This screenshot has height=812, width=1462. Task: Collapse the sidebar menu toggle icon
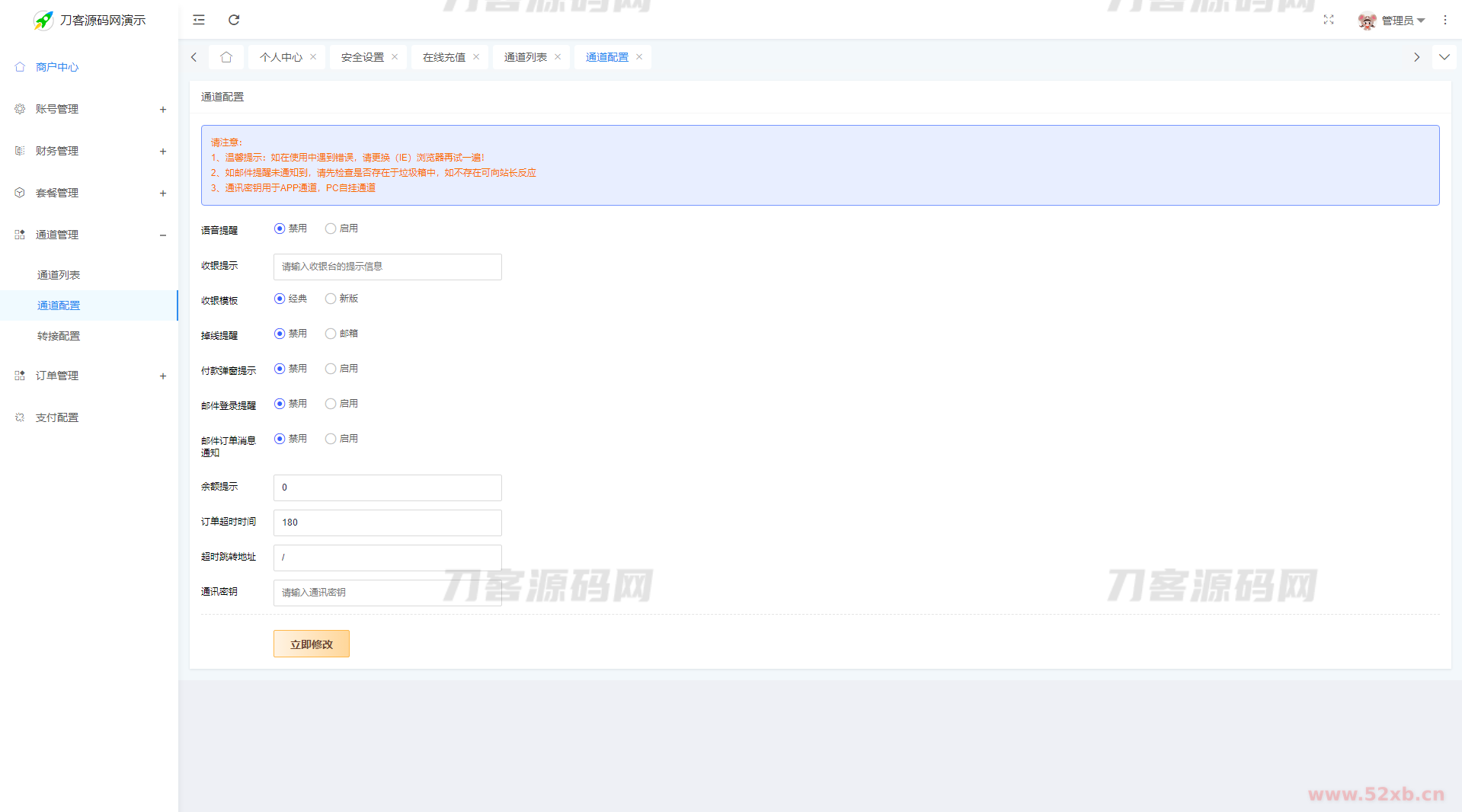199,20
